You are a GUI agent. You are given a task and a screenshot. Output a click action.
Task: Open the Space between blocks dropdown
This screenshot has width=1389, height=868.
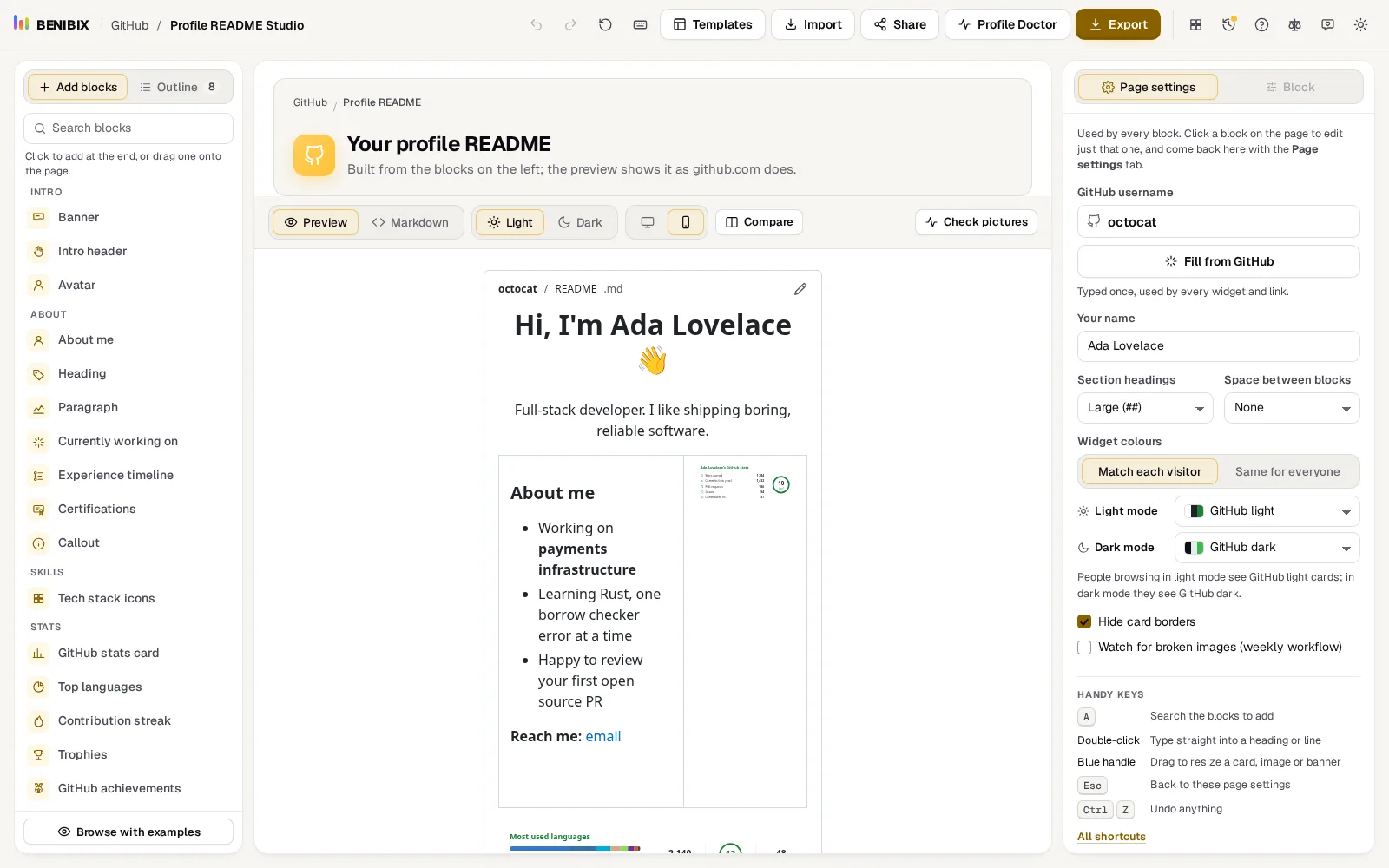pyautogui.click(x=1292, y=408)
